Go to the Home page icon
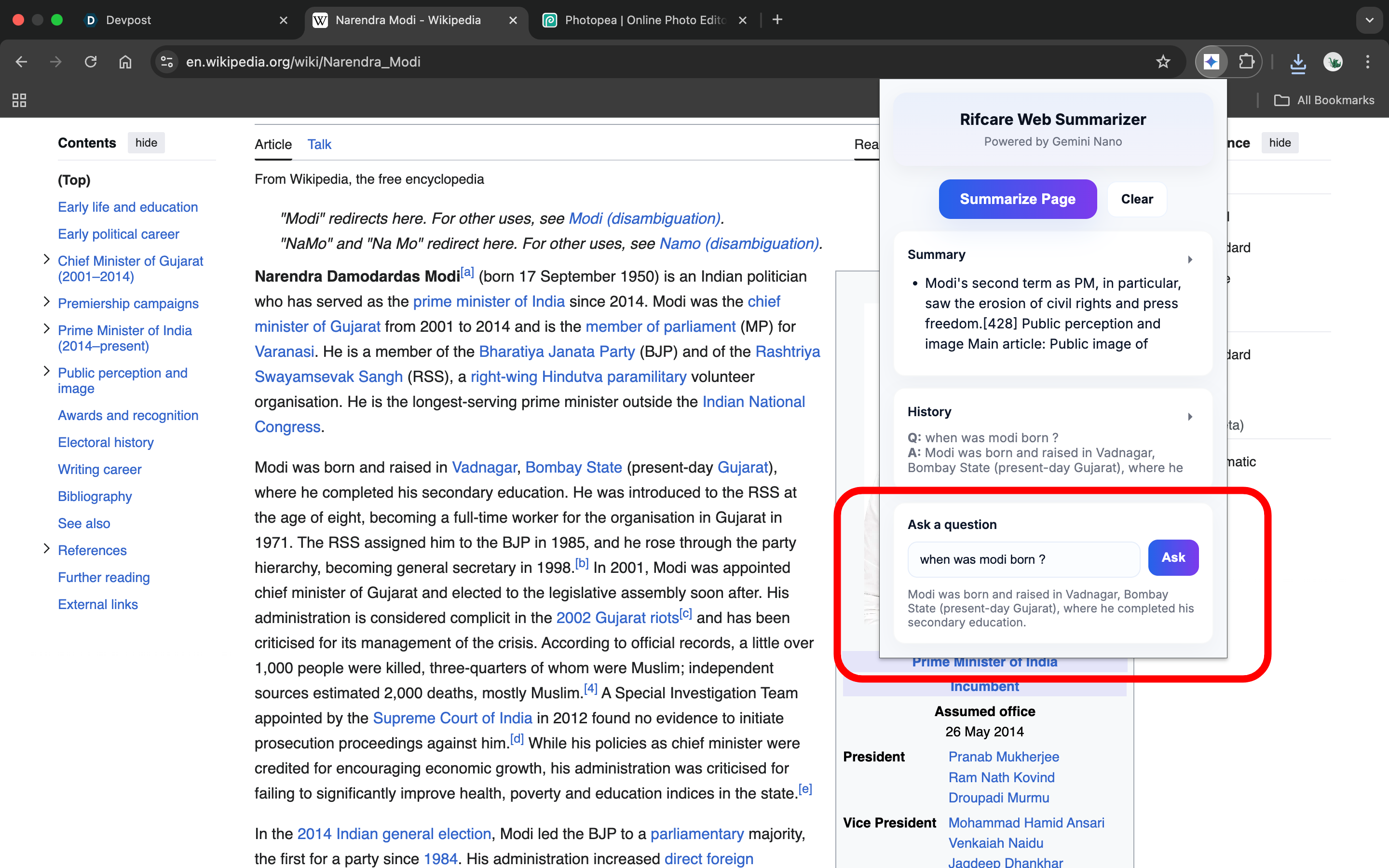Viewport: 1389px width, 868px height. tap(125, 61)
